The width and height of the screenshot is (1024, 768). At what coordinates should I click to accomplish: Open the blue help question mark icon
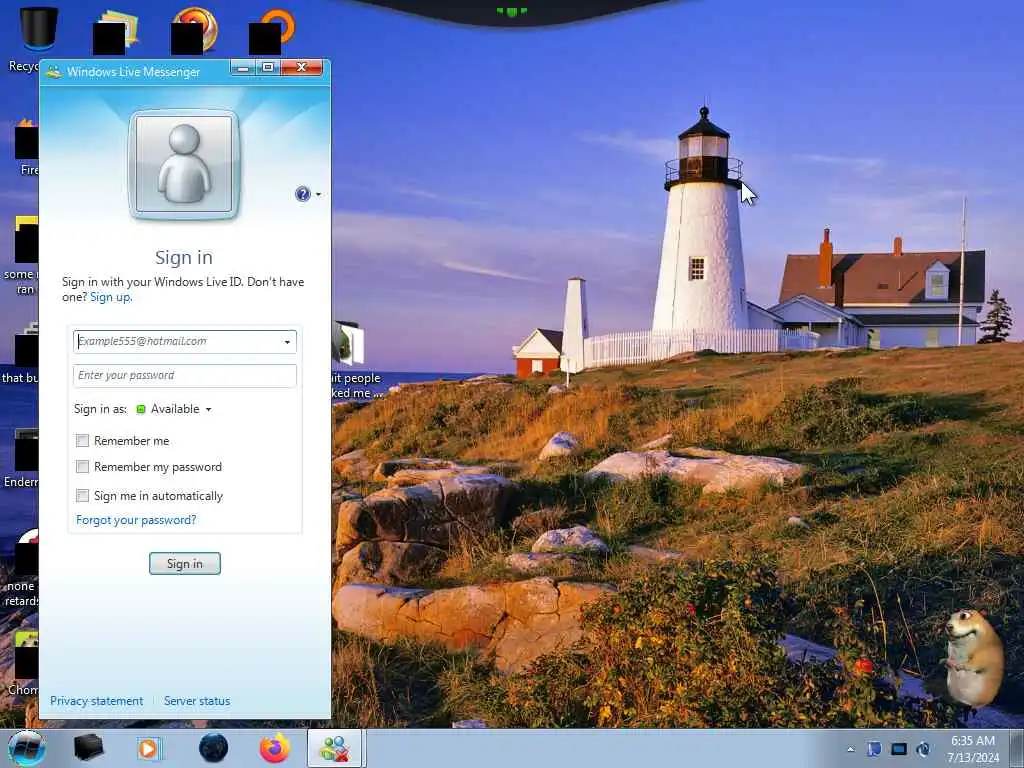(x=302, y=194)
